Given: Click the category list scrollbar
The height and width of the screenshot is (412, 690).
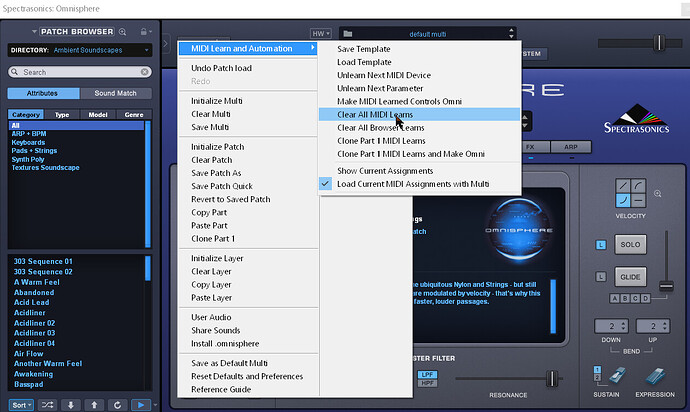Looking at the screenshot, I should [x=148, y=184].
